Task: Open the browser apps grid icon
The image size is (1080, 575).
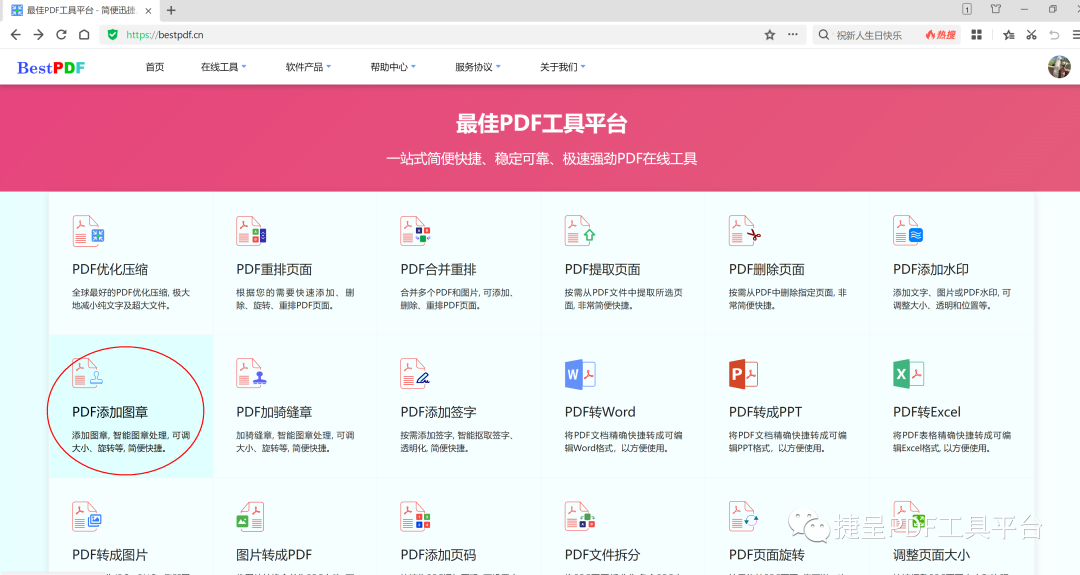Action: 977,34
